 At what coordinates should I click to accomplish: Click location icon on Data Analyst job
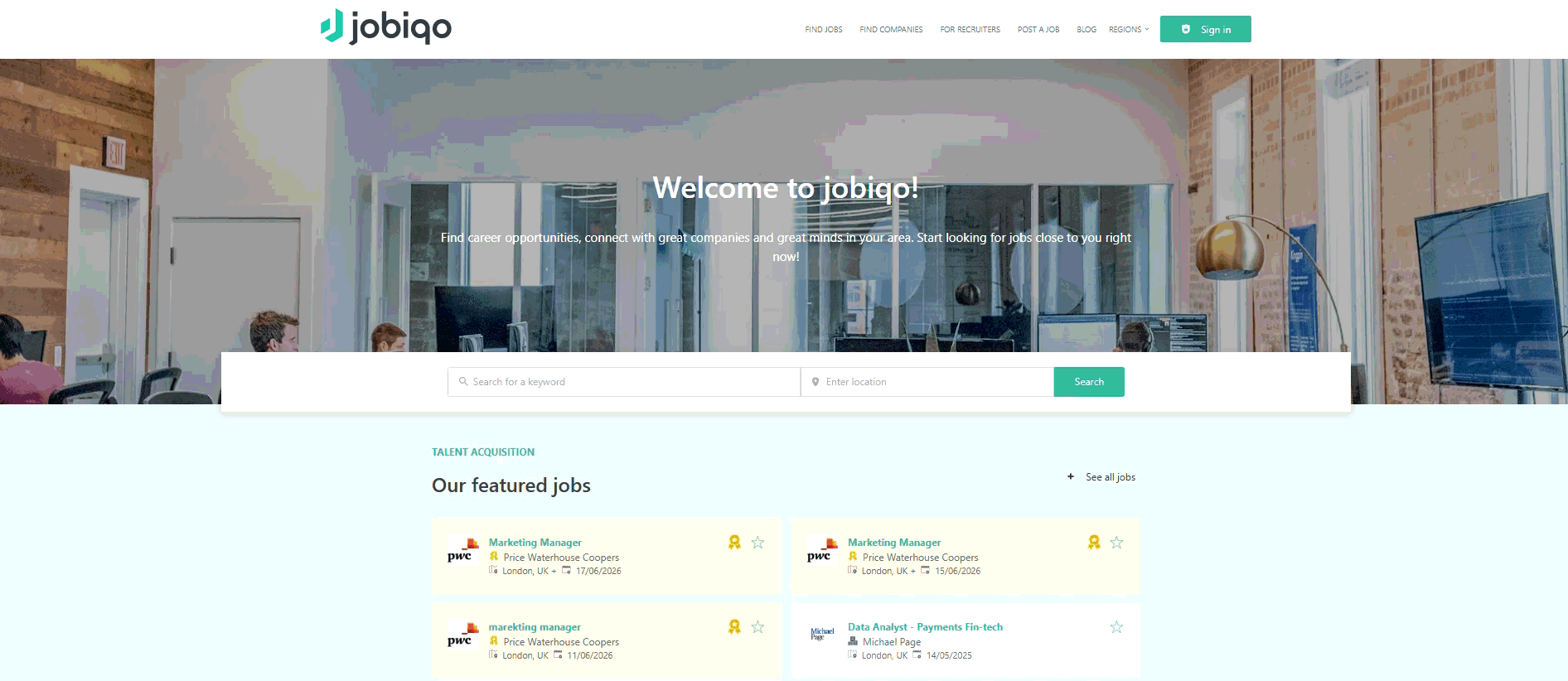point(853,654)
